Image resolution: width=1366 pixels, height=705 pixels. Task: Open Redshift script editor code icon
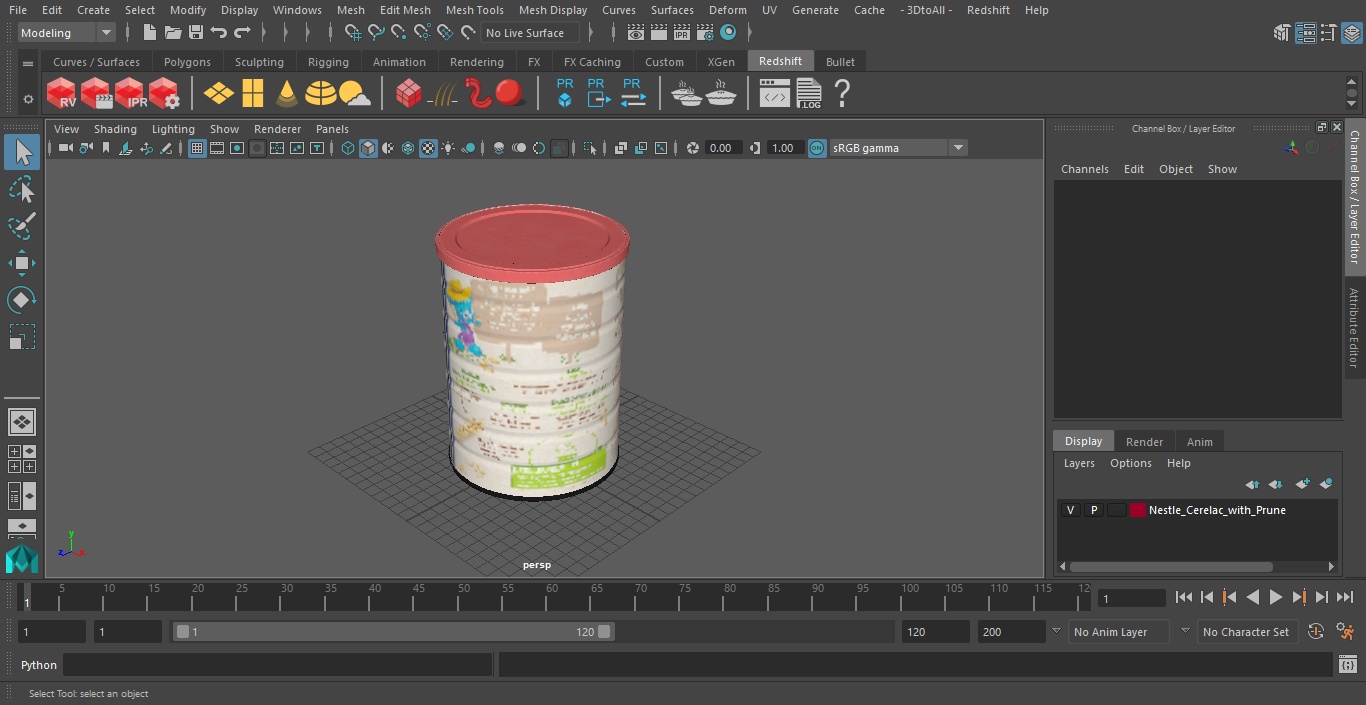point(775,94)
